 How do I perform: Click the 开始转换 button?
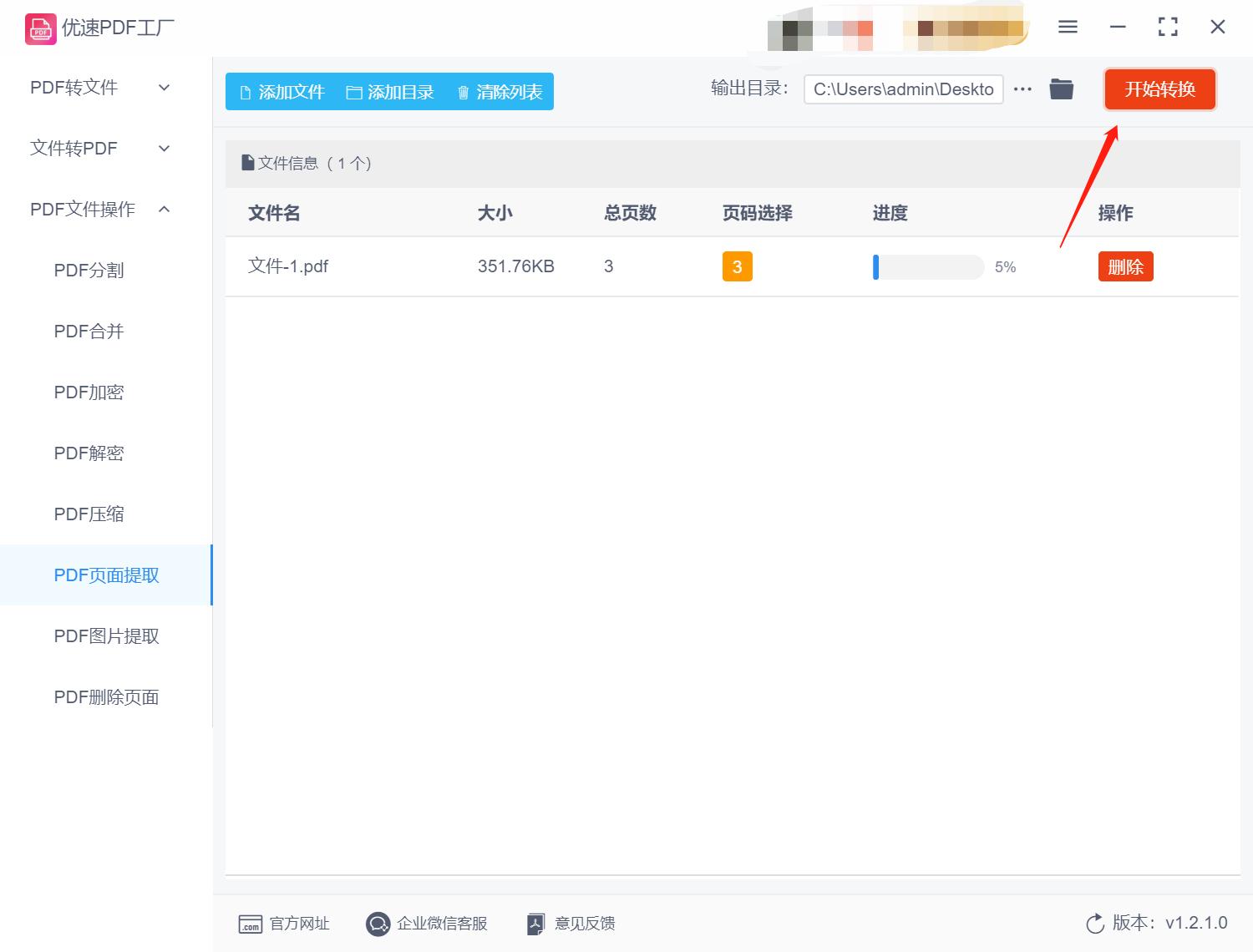pos(1159,89)
